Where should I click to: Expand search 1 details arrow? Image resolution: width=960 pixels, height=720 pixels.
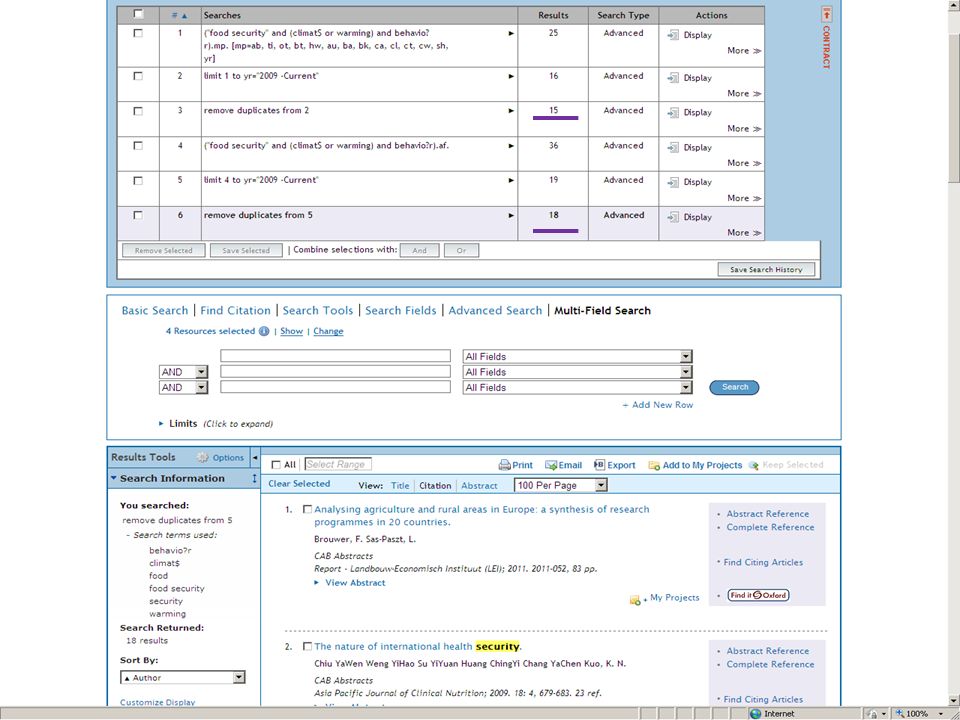click(x=511, y=33)
